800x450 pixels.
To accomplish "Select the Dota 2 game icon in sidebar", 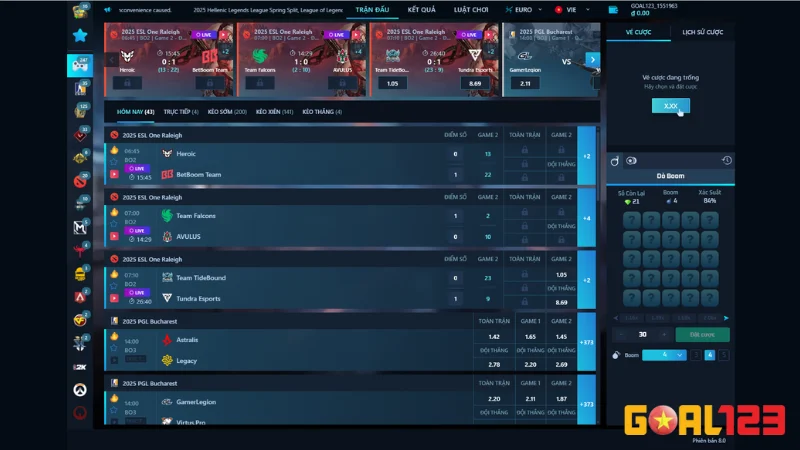I will [80, 181].
